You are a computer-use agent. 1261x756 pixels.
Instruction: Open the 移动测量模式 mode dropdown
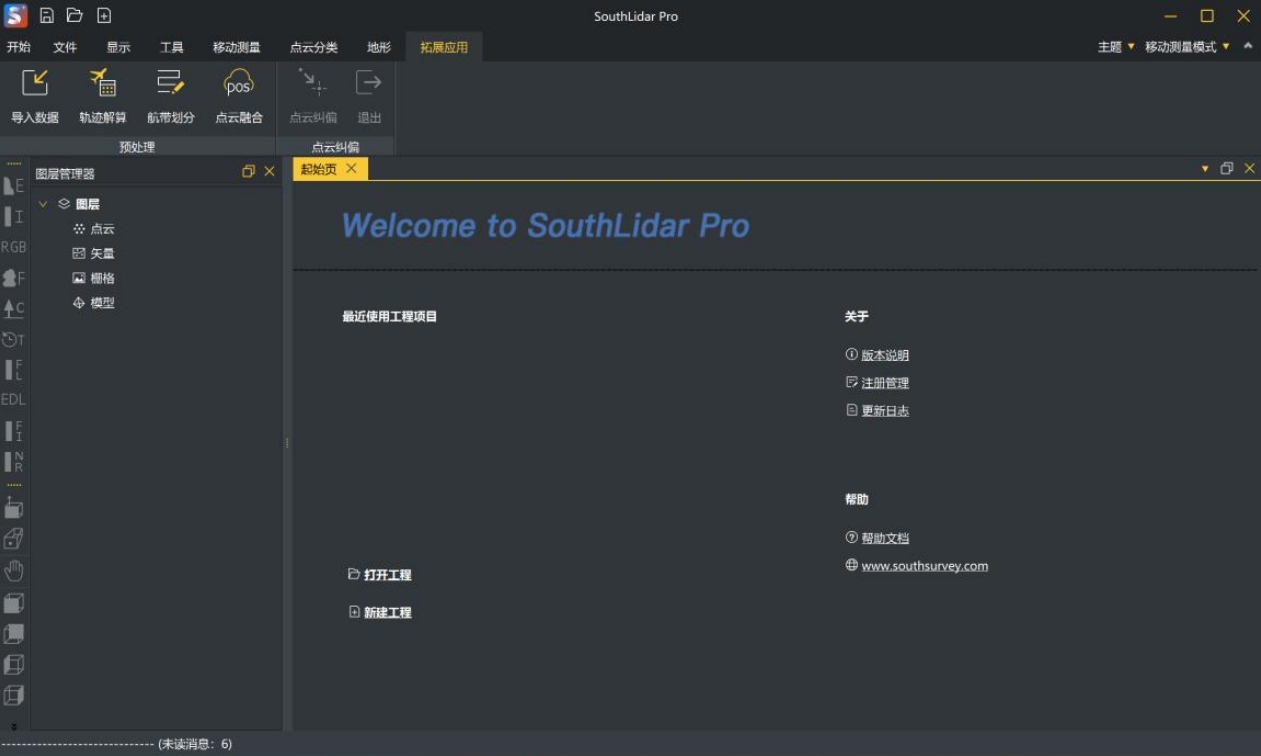pos(1187,47)
